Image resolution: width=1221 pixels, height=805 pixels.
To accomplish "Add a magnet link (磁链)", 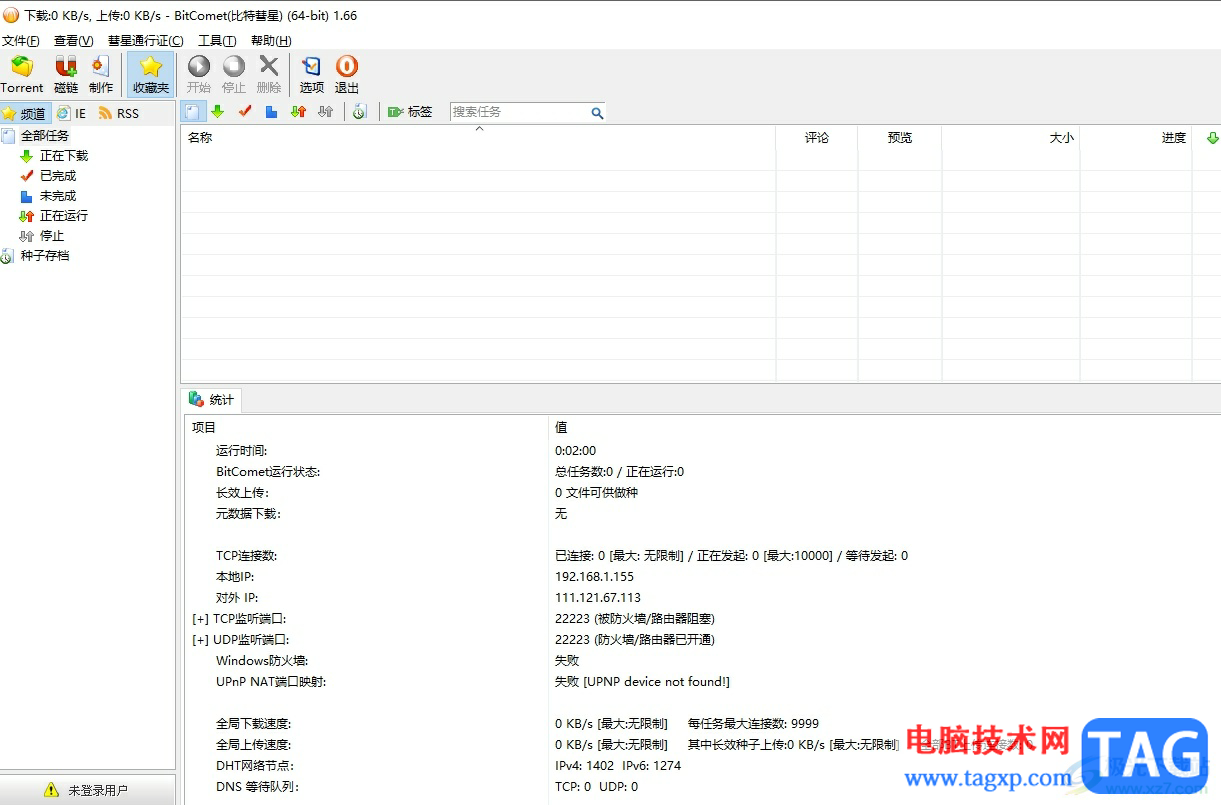I will click(66, 75).
